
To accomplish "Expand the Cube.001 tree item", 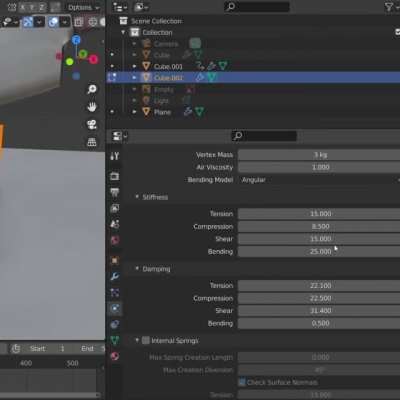I will pyautogui.click(x=134, y=66).
